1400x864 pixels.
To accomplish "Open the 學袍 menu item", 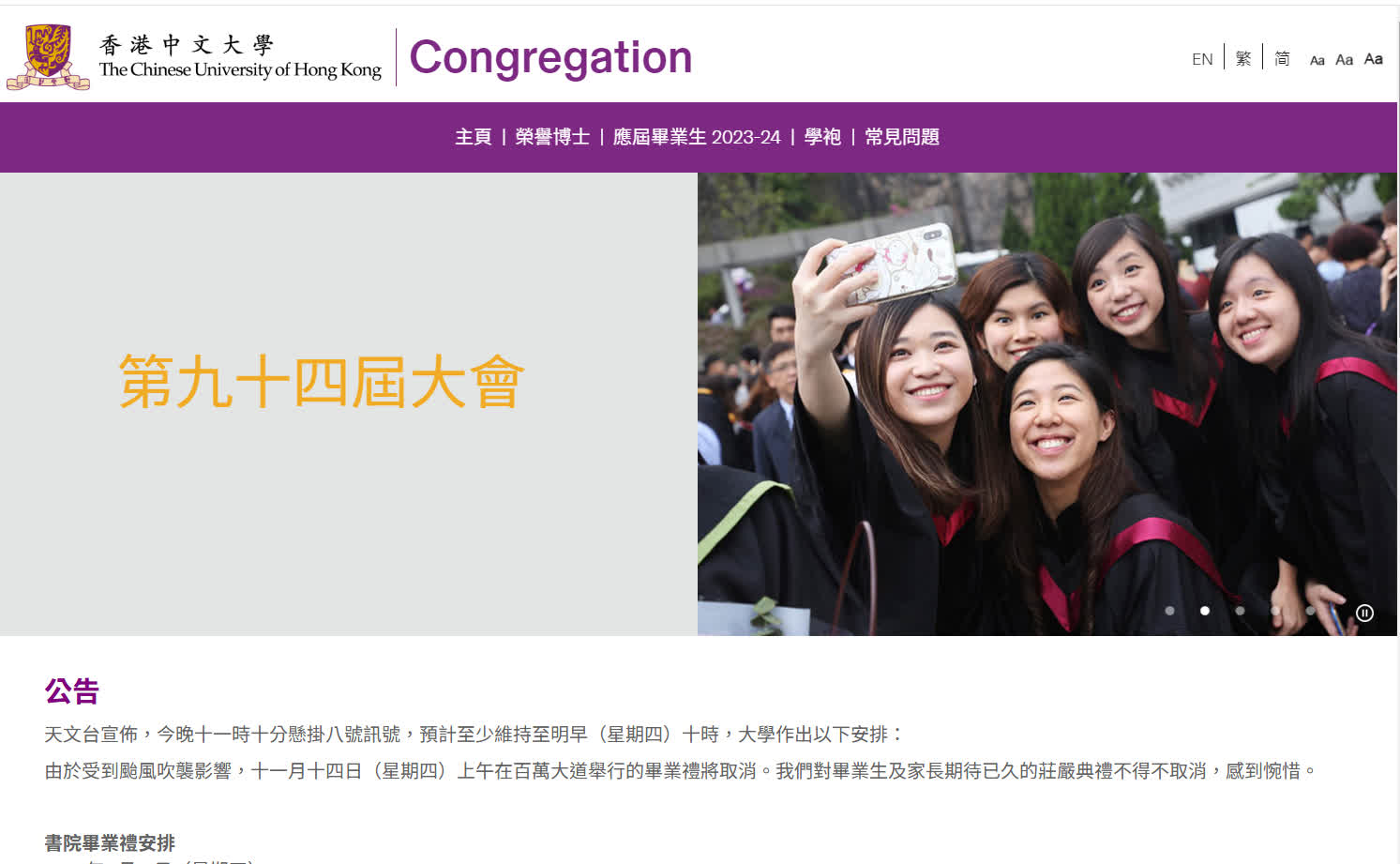I will (822, 137).
